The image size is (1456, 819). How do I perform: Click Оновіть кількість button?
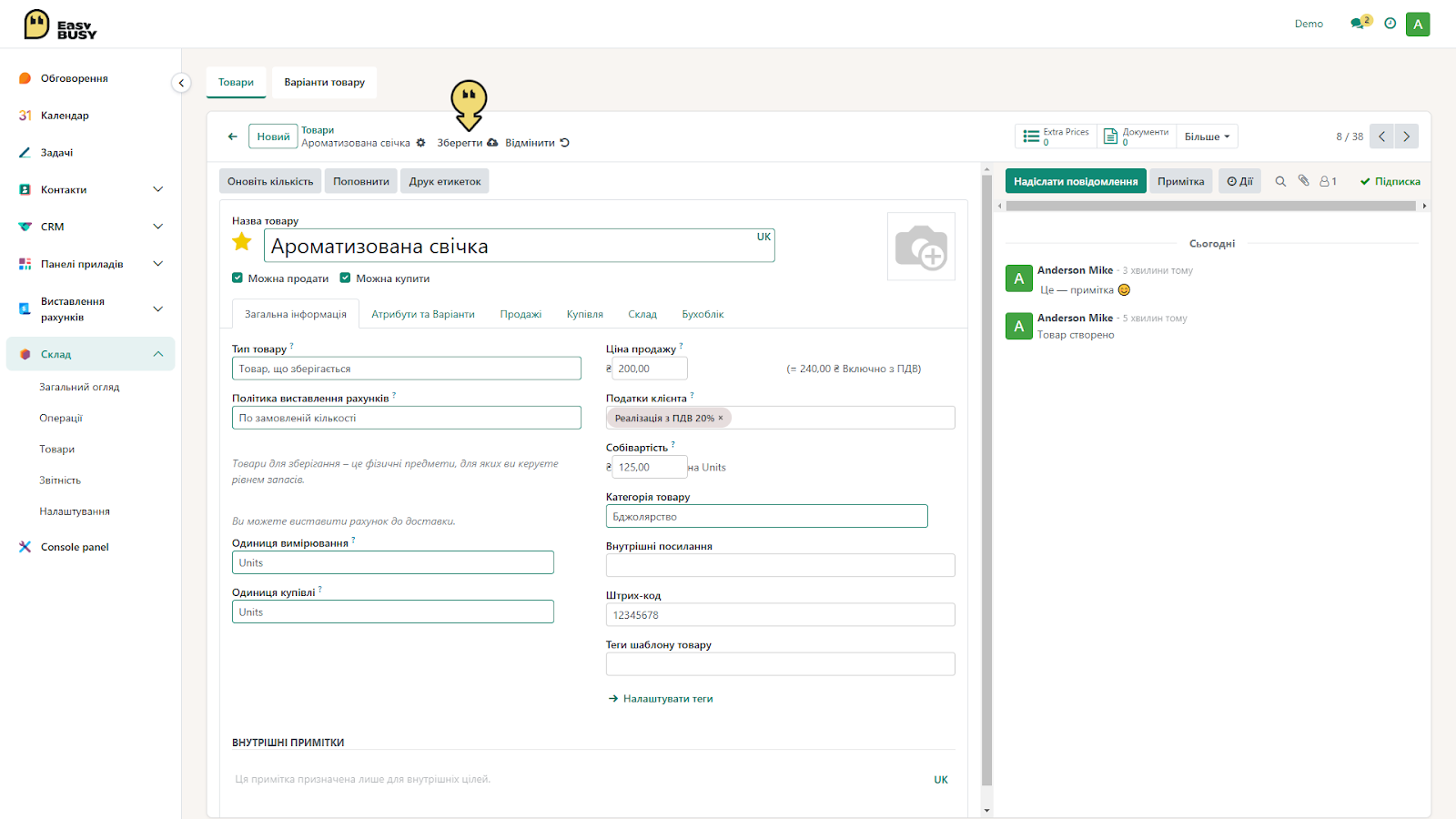tap(270, 181)
